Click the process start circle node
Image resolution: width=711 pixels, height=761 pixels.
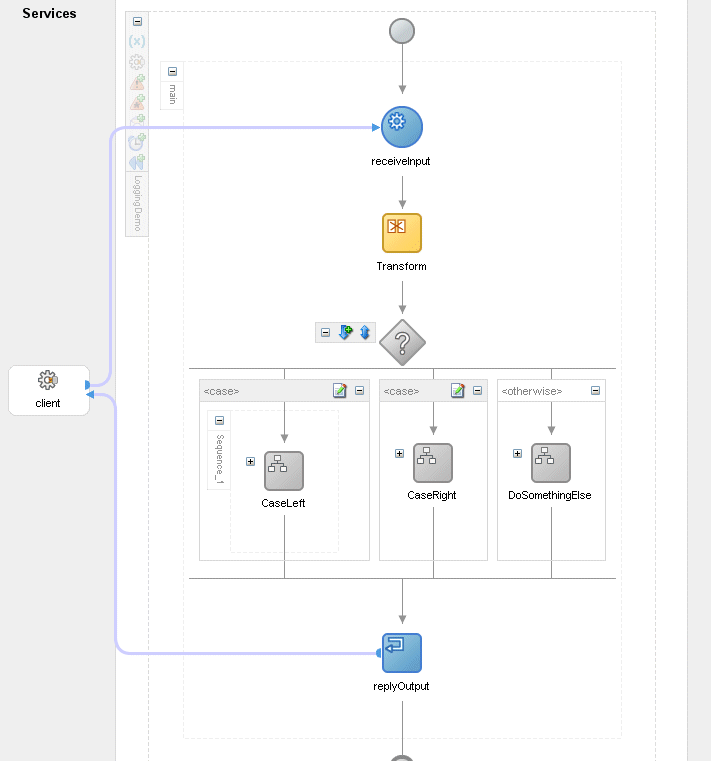tap(402, 31)
